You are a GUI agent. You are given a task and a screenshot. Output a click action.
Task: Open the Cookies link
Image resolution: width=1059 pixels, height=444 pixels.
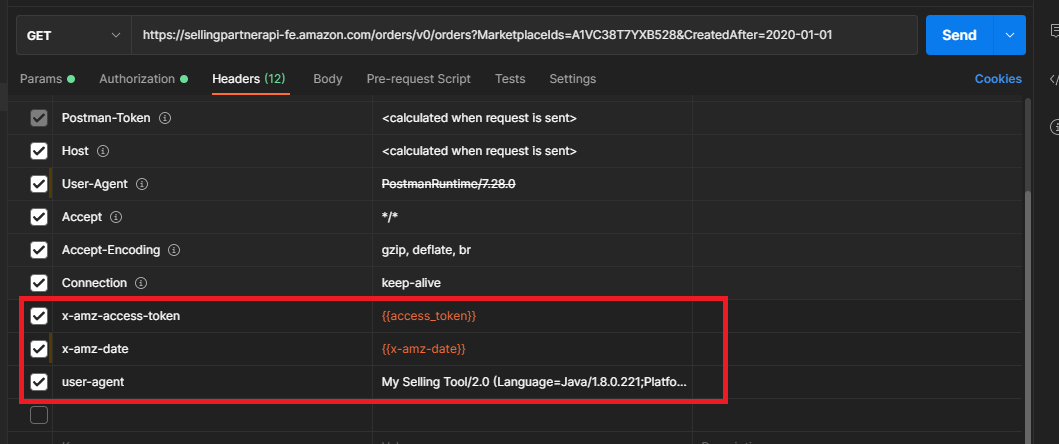tap(997, 79)
